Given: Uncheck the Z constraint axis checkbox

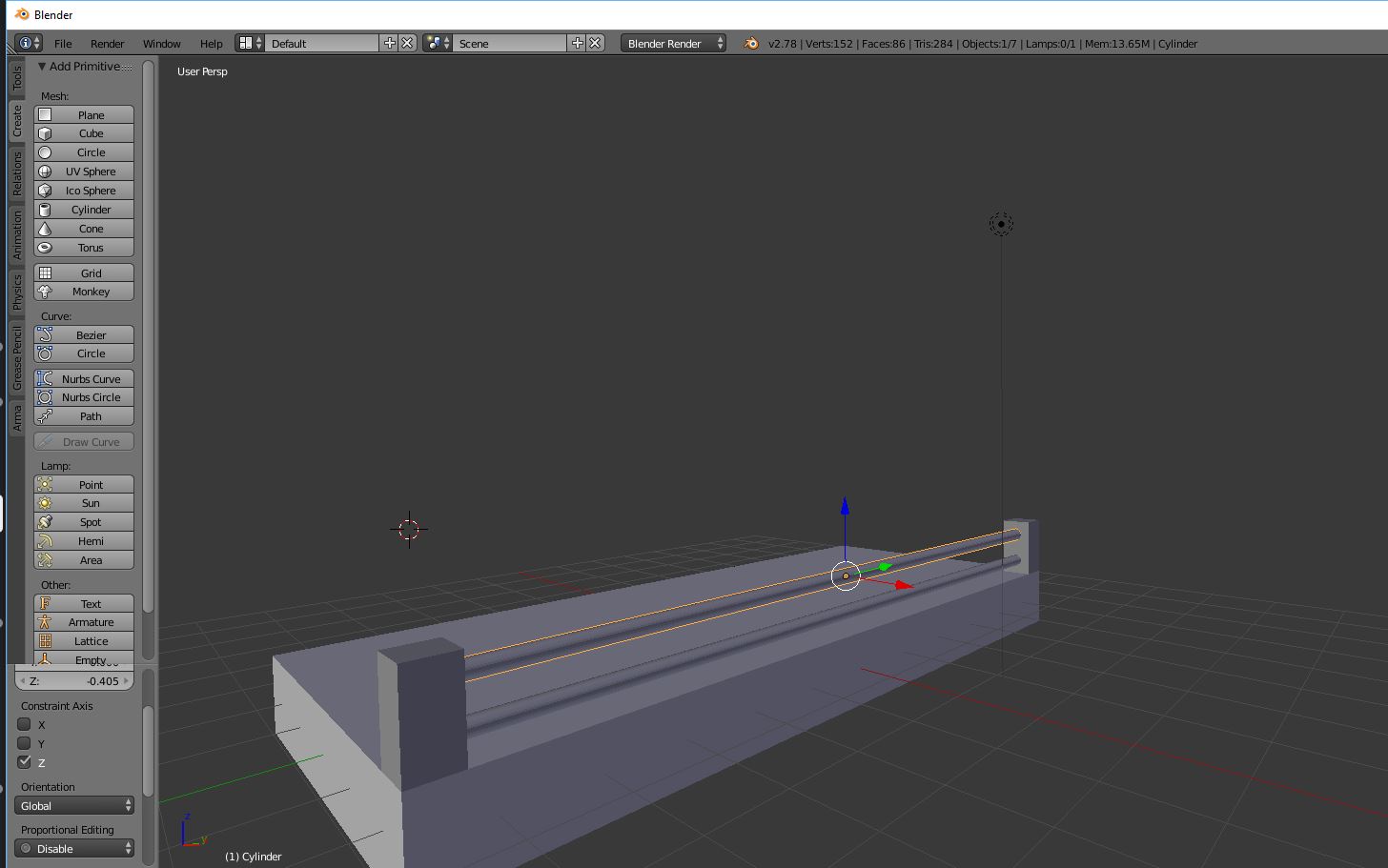Looking at the screenshot, I should (x=25, y=762).
